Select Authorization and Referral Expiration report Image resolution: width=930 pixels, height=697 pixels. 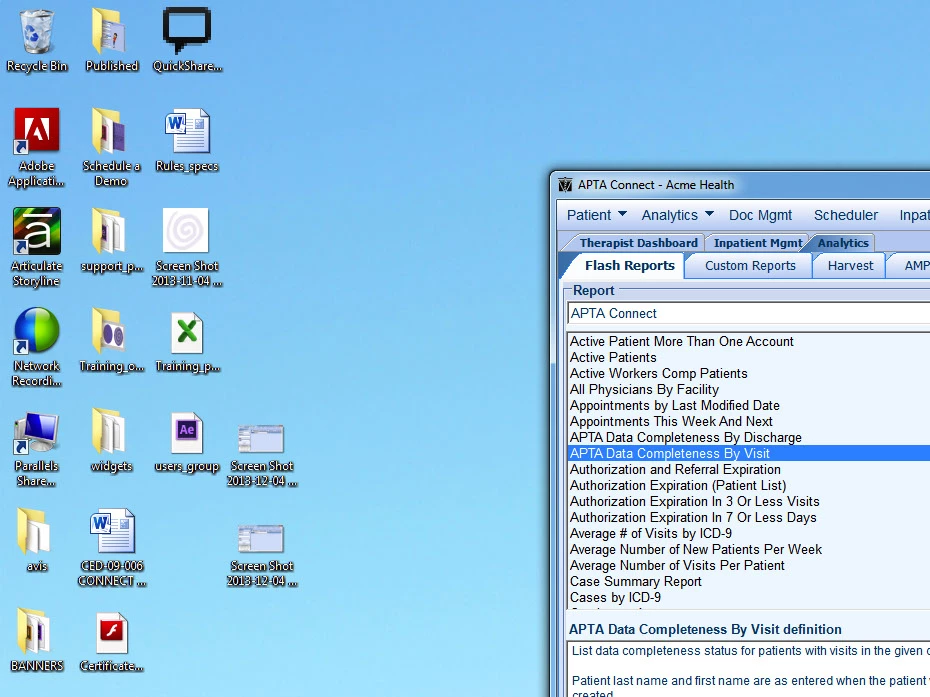749,470
